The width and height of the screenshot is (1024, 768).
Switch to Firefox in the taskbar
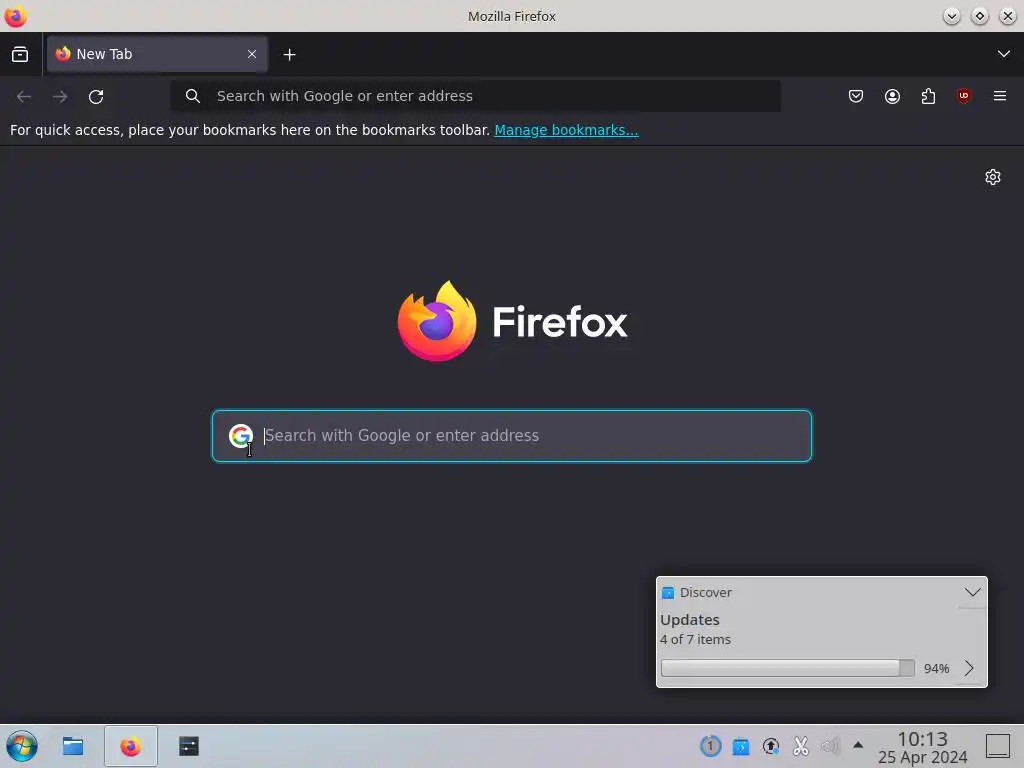point(131,746)
